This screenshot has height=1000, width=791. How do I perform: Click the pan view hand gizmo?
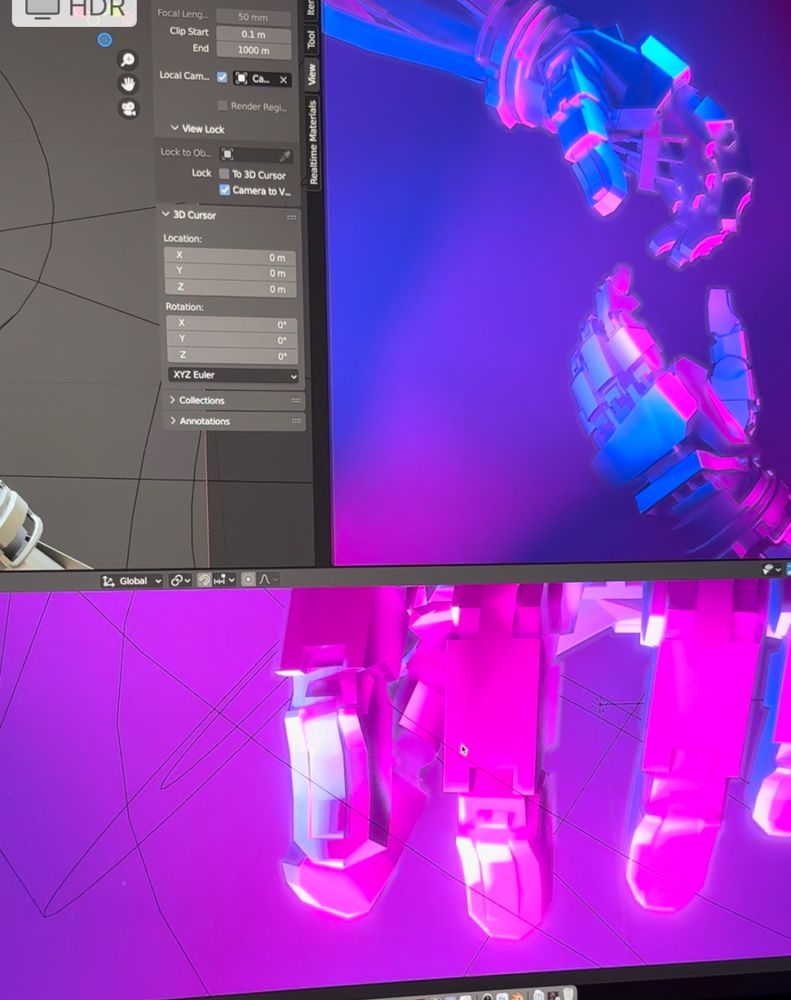click(x=128, y=84)
